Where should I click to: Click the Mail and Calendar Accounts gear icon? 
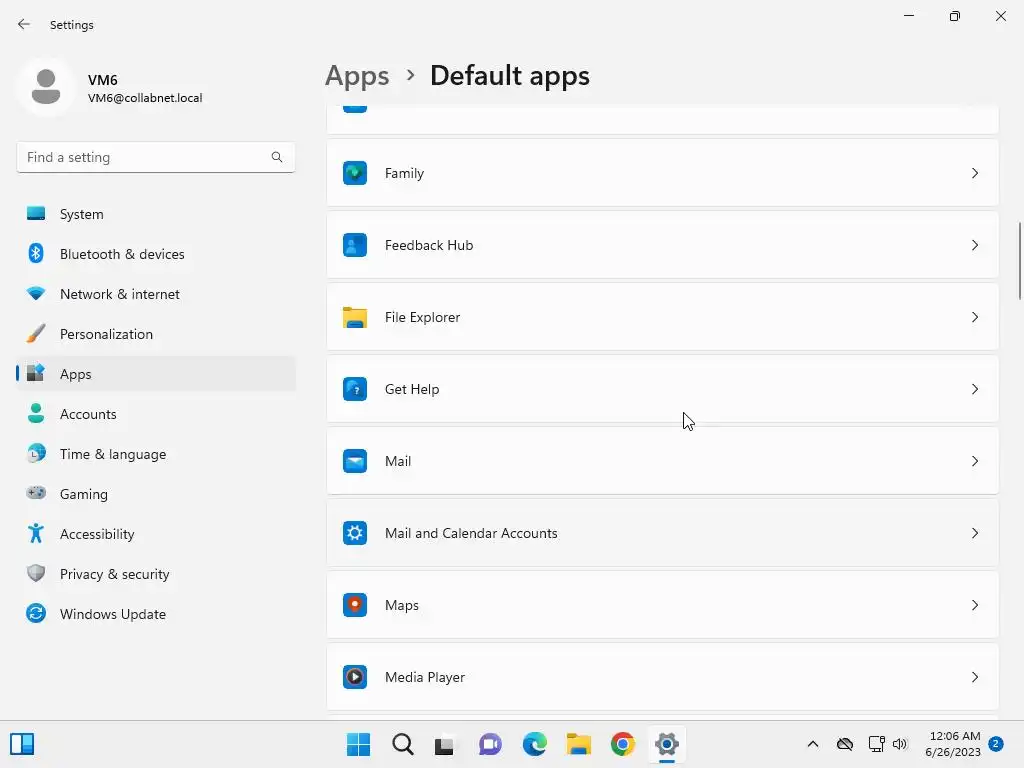[355, 533]
